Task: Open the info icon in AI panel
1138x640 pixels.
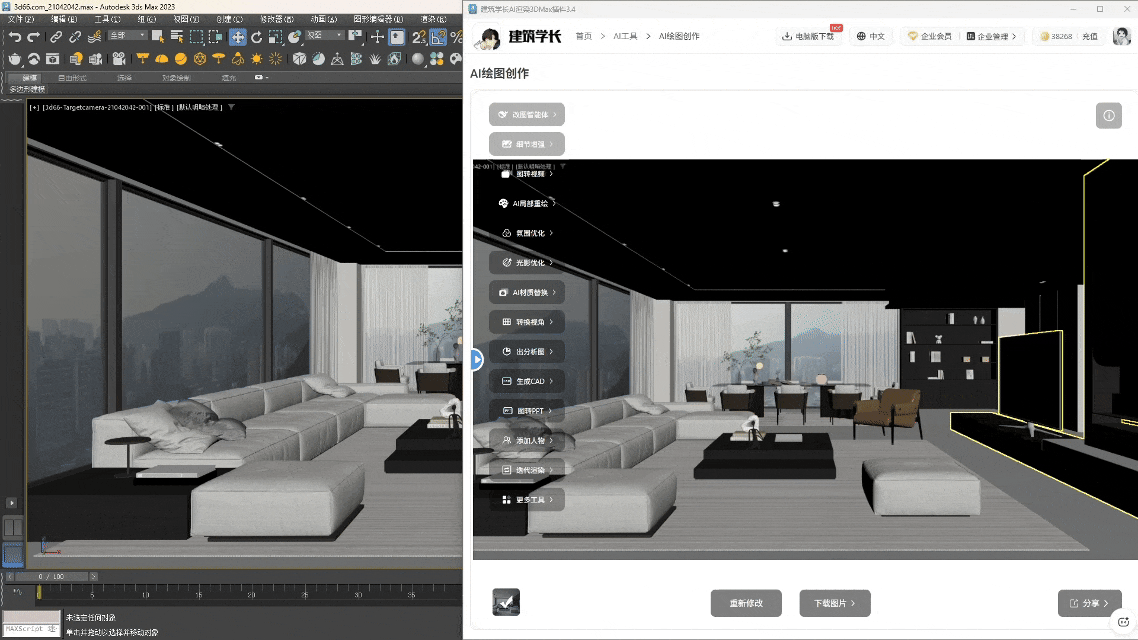Action: (1108, 115)
